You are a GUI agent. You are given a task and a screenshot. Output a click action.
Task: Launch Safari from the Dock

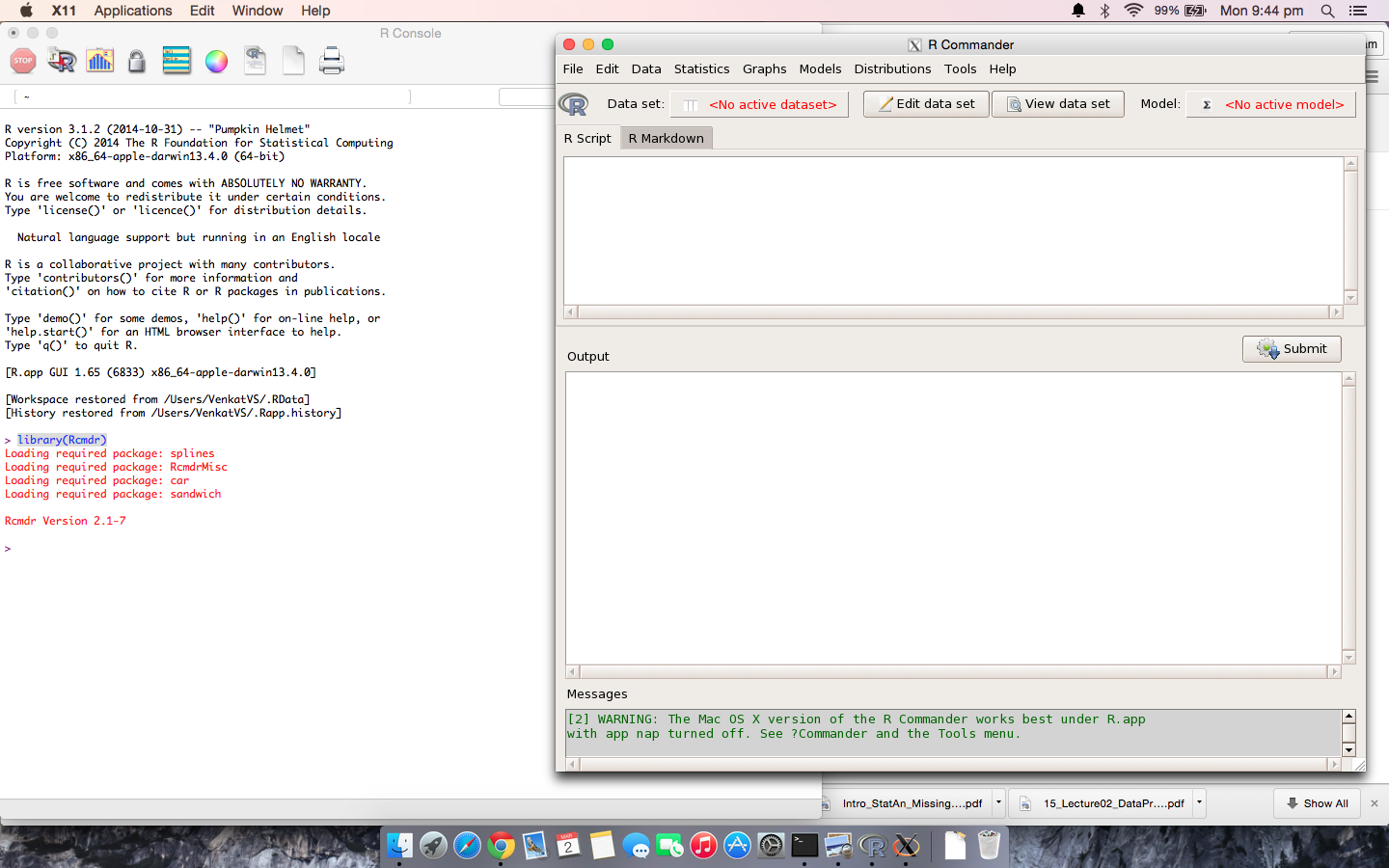pyautogui.click(x=467, y=846)
